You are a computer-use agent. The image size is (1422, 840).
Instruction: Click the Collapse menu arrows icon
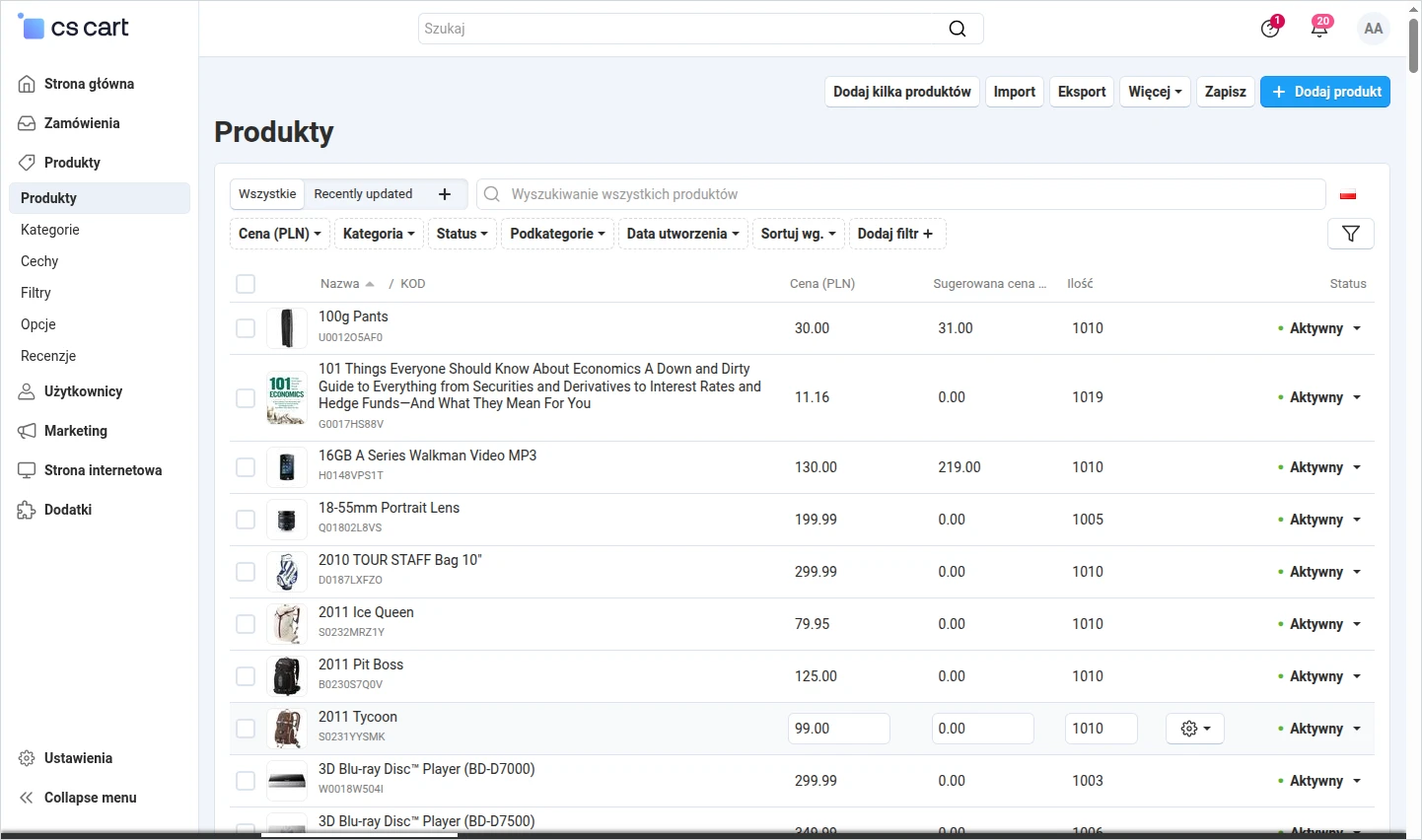pos(27,798)
